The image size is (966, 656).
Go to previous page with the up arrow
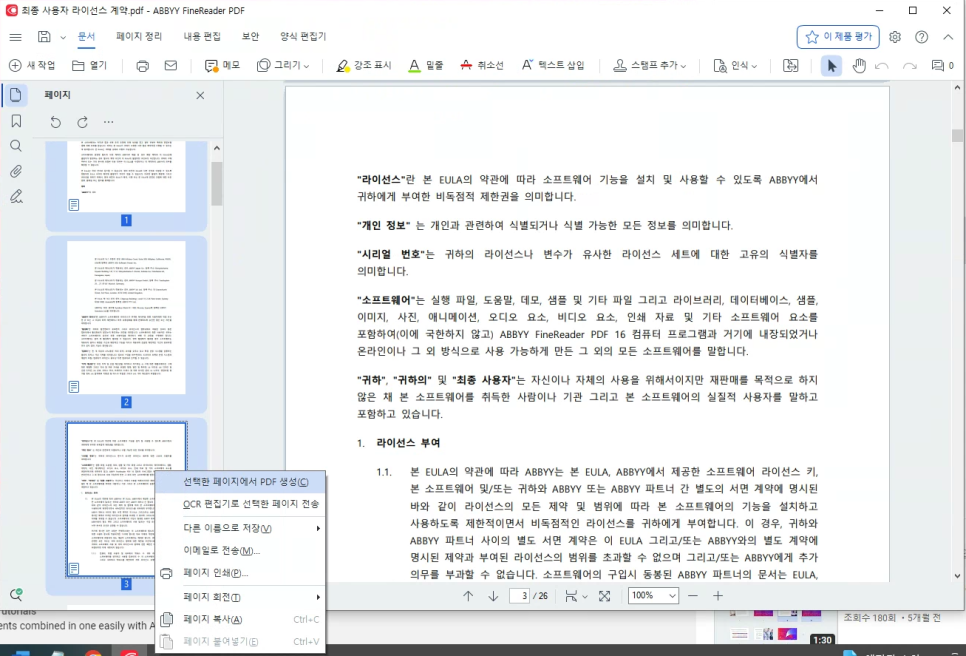click(x=468, y=596)
